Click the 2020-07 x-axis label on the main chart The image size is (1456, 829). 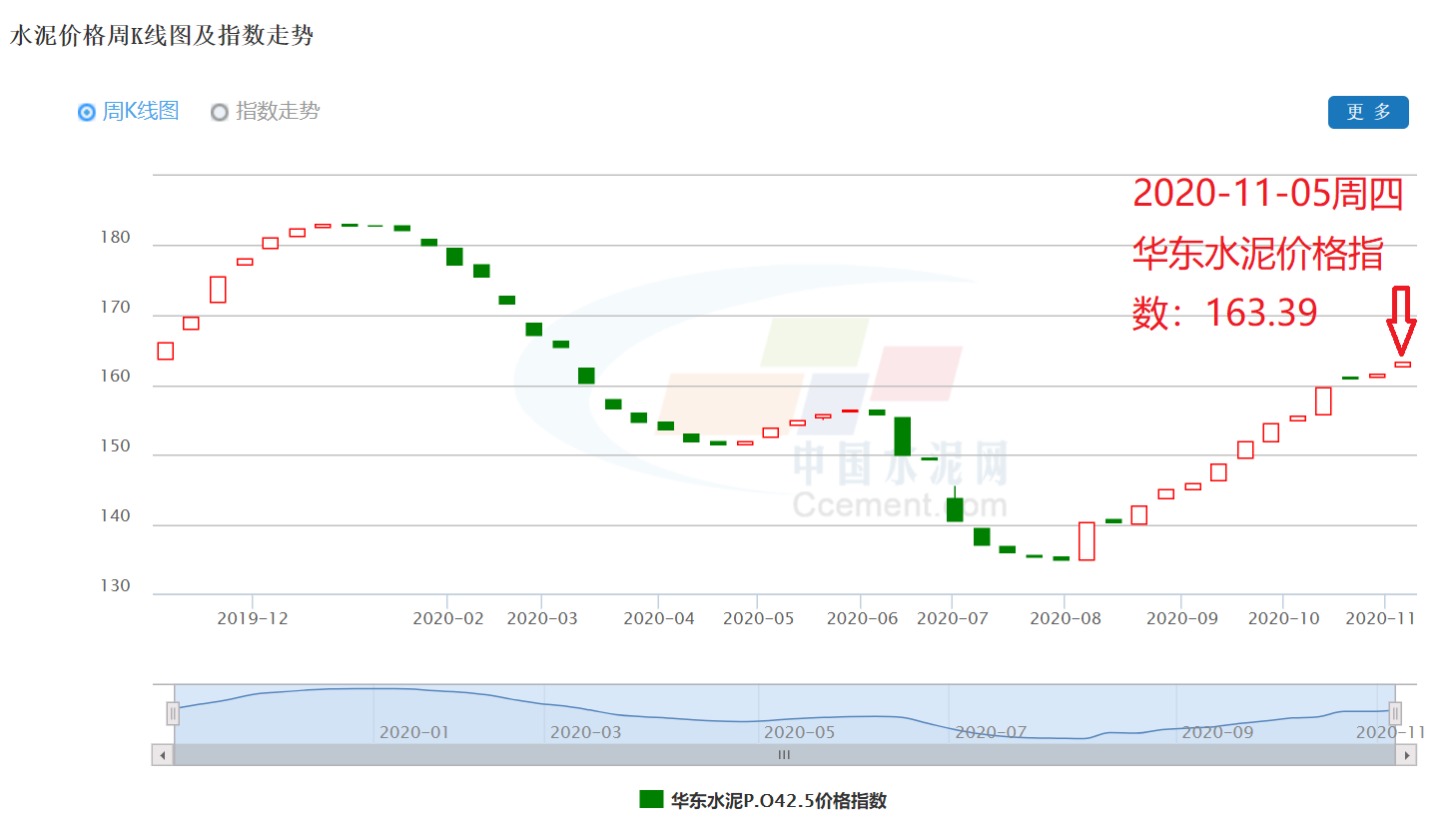point(953,618)
